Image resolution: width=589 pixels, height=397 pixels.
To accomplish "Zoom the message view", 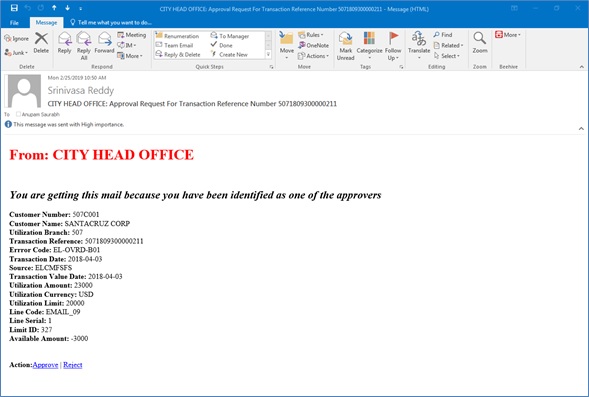I will (480, 43).
